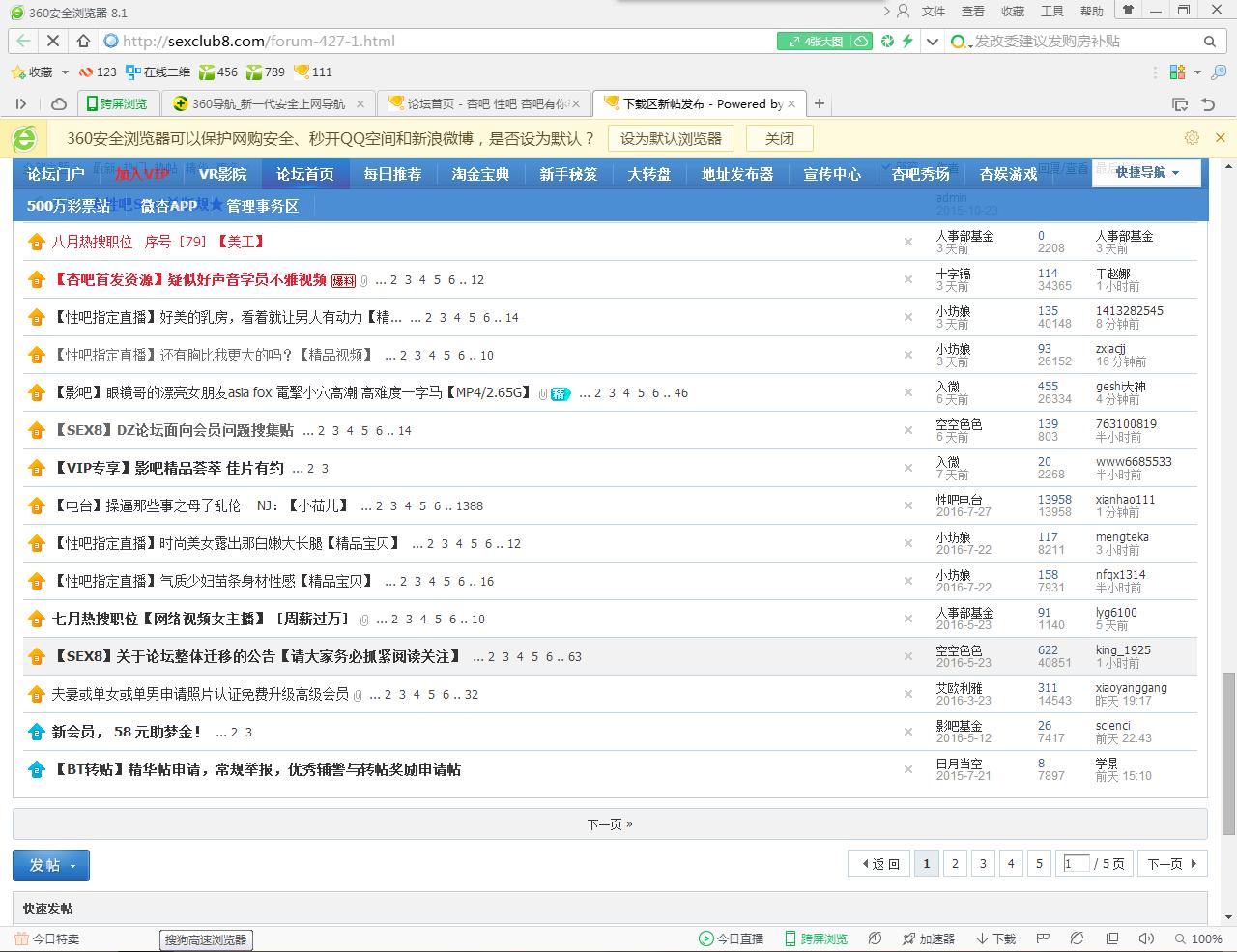1237x952 pixels.
Task: Click the 100% zoom level control
Action: click(x=1198, y=938)
